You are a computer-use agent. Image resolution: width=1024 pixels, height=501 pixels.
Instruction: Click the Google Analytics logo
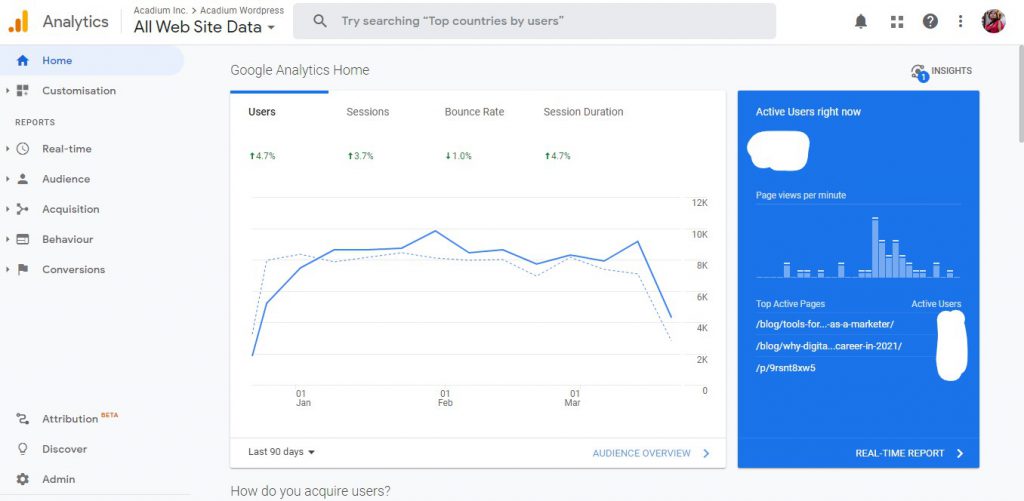pos(18,22)
